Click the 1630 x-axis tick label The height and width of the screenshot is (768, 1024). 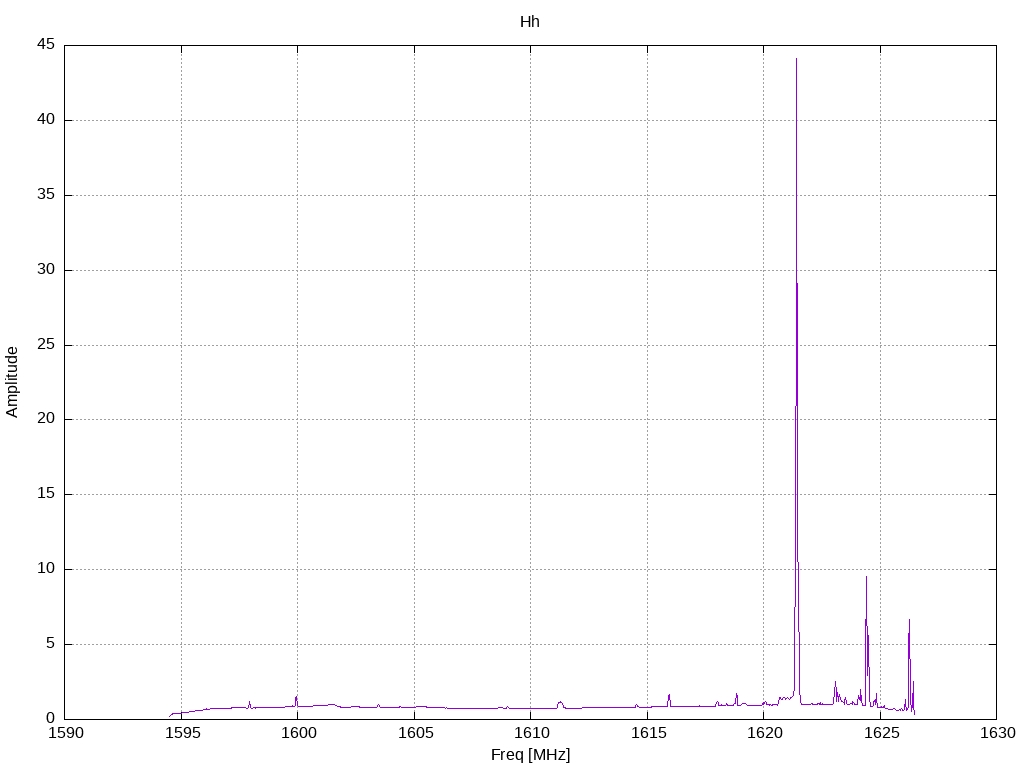pyautogui.click(x=998, y=733)
